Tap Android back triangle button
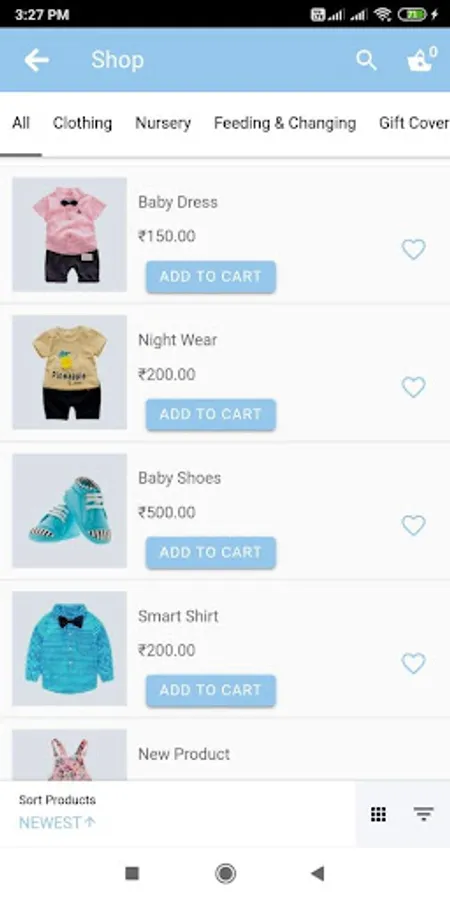 coord(317,874)
